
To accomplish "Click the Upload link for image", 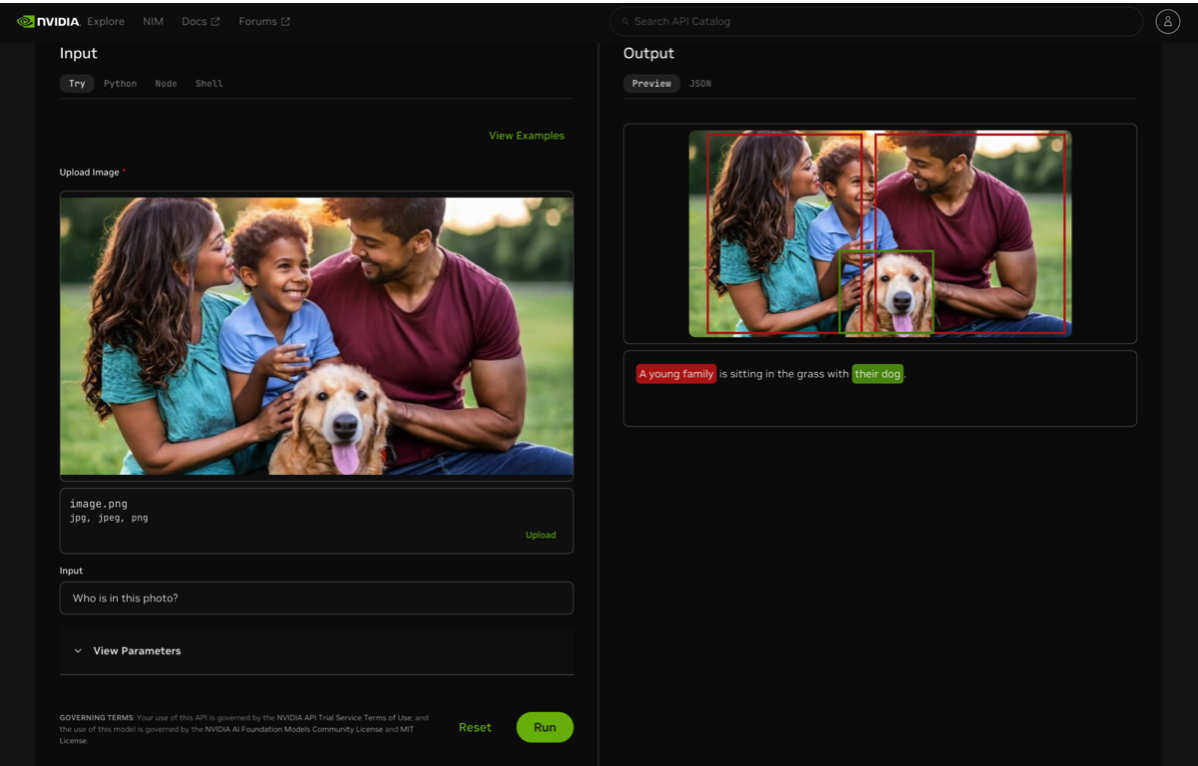I will (540, 535).
